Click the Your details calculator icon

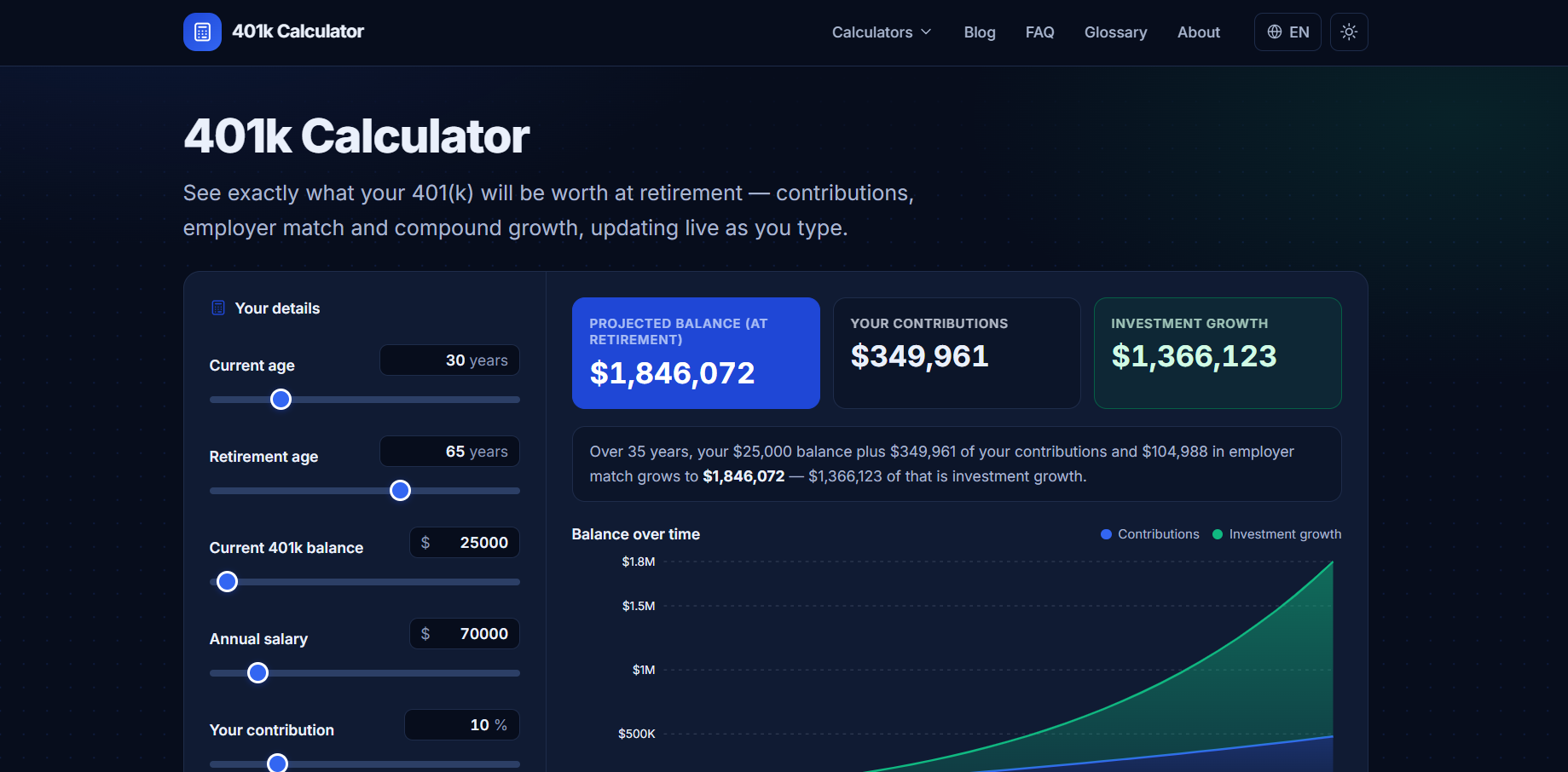coord(218,308)
